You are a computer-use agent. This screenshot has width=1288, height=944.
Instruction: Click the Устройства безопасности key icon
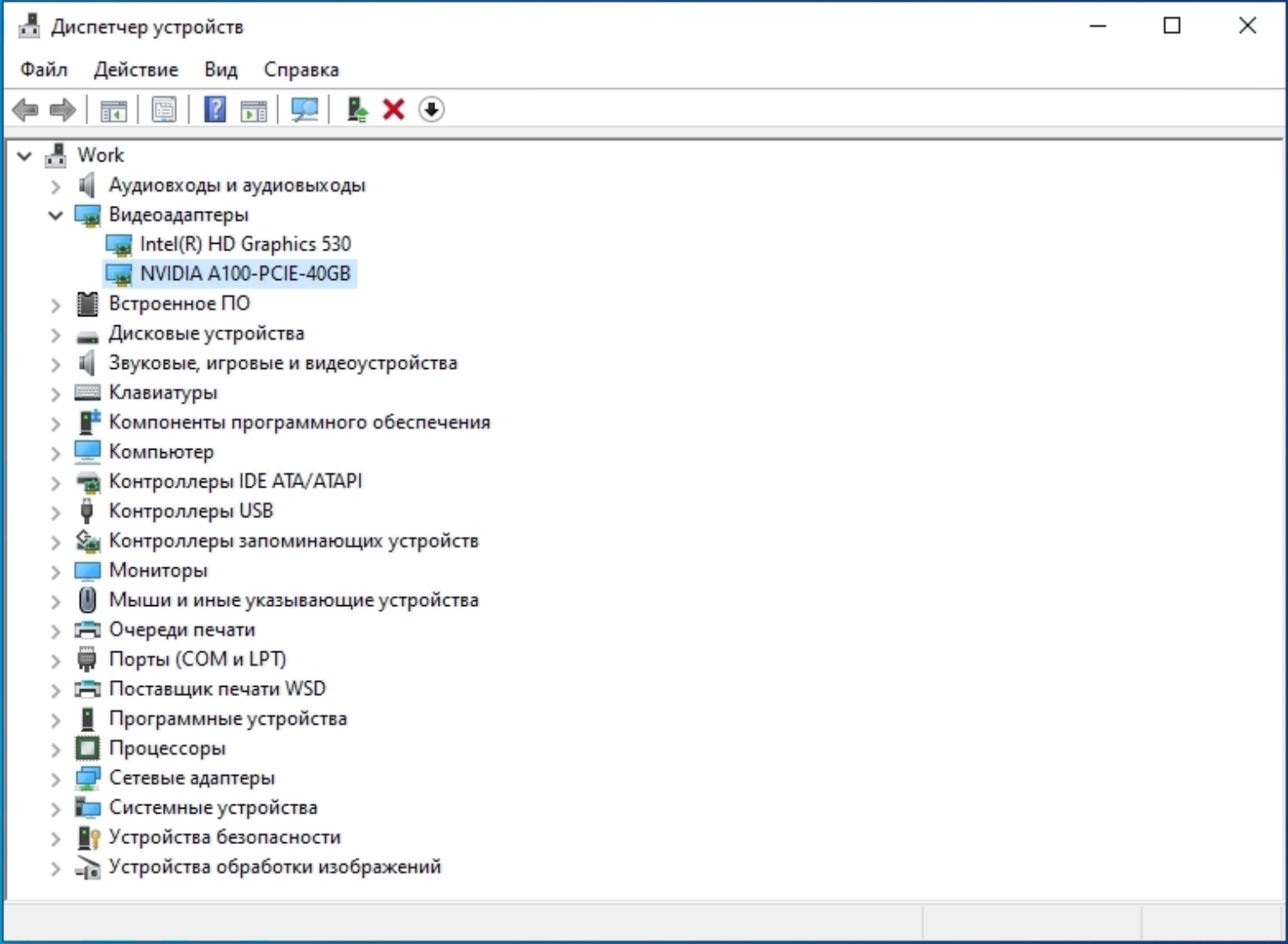[88, 837]
